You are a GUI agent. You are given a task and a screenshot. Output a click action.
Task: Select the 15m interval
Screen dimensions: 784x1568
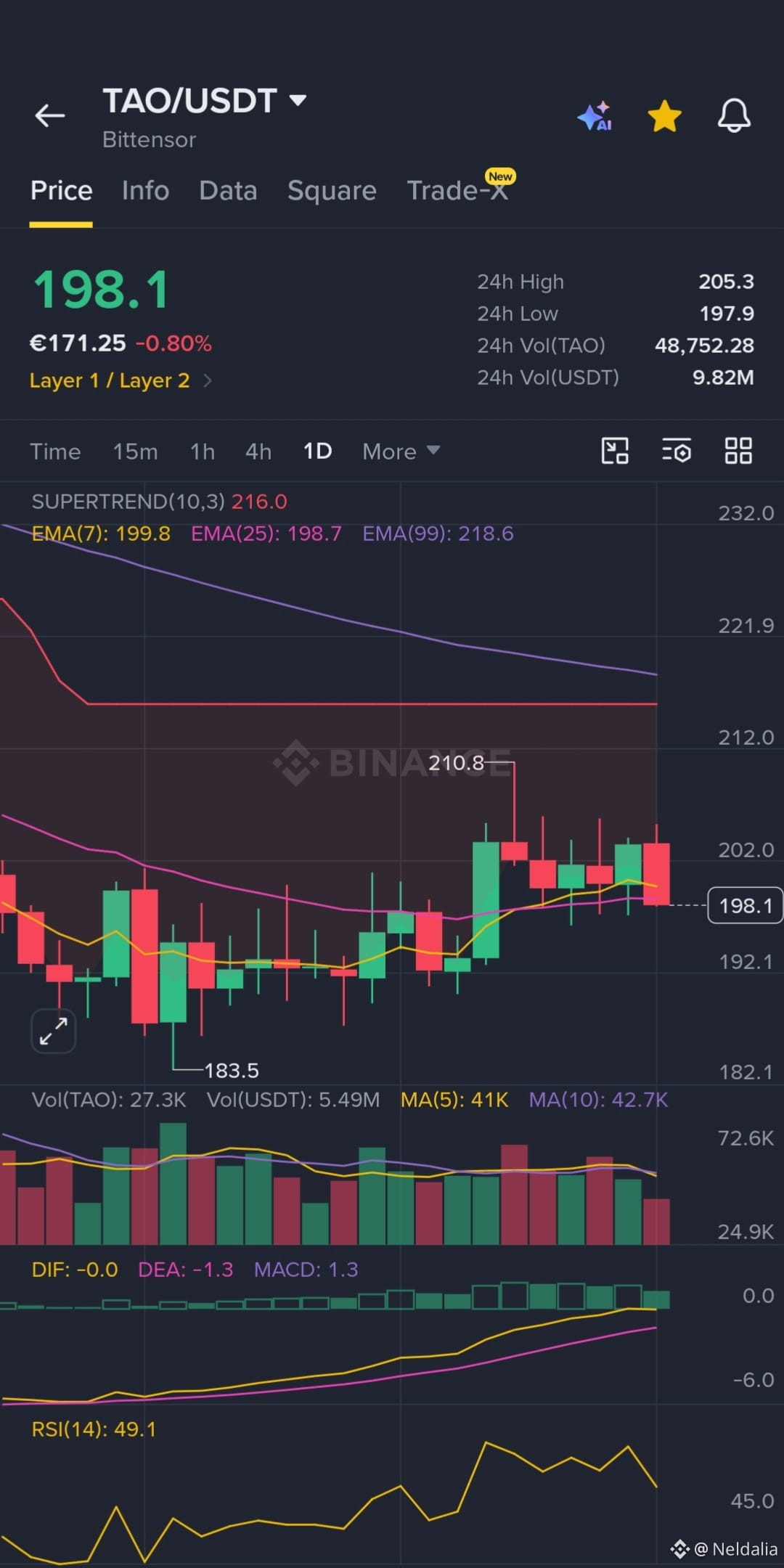tap(135, 452)
